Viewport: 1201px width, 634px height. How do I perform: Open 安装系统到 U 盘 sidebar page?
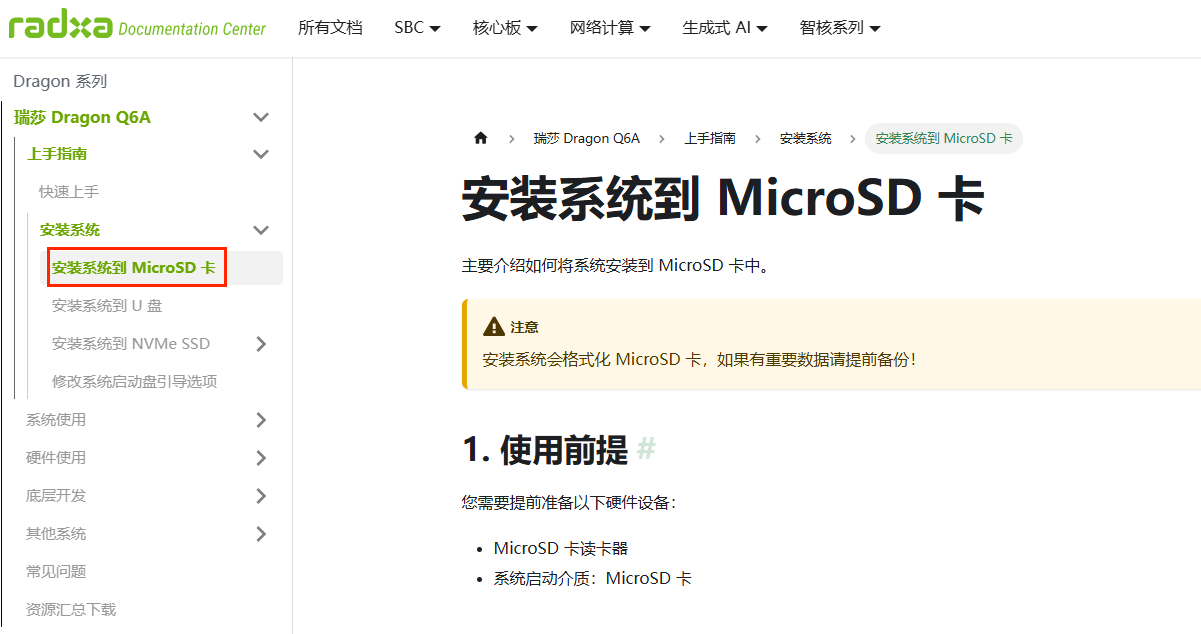click(107, 306)
